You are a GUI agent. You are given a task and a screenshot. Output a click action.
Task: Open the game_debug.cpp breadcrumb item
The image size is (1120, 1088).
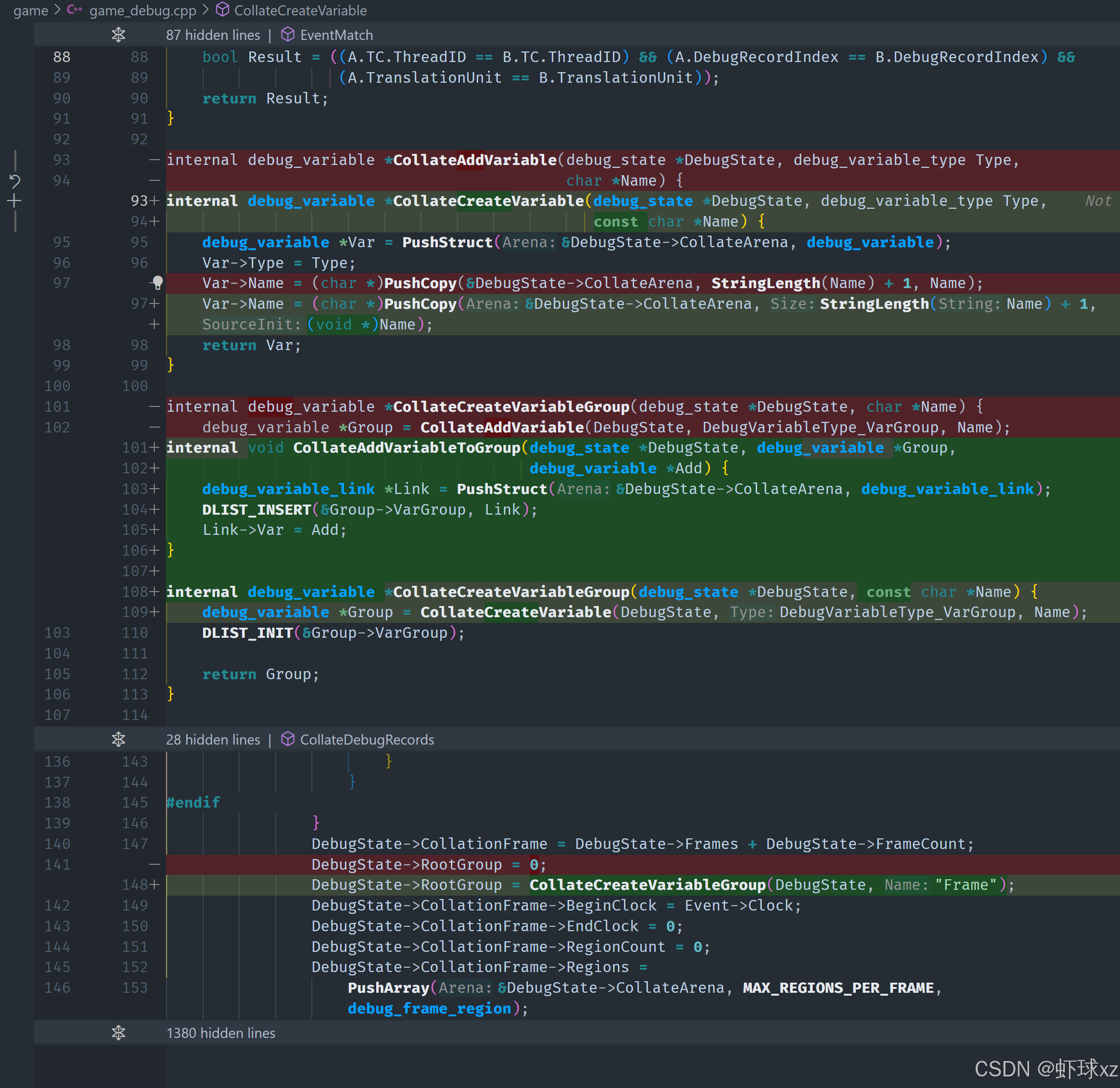click(x=142, y=10)
